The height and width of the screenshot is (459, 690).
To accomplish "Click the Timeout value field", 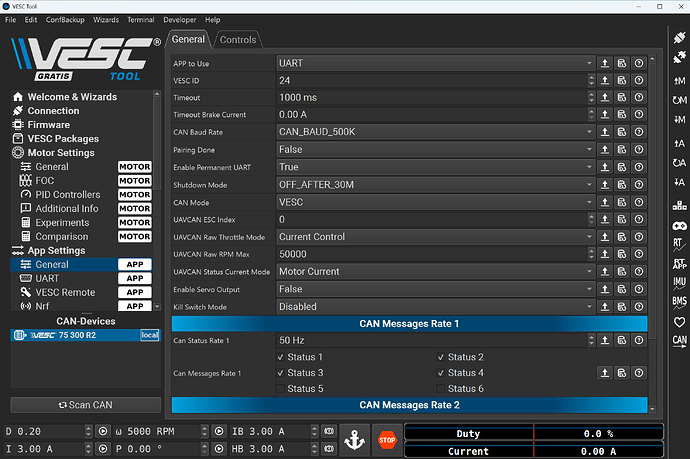I will (x=435, y=98).
